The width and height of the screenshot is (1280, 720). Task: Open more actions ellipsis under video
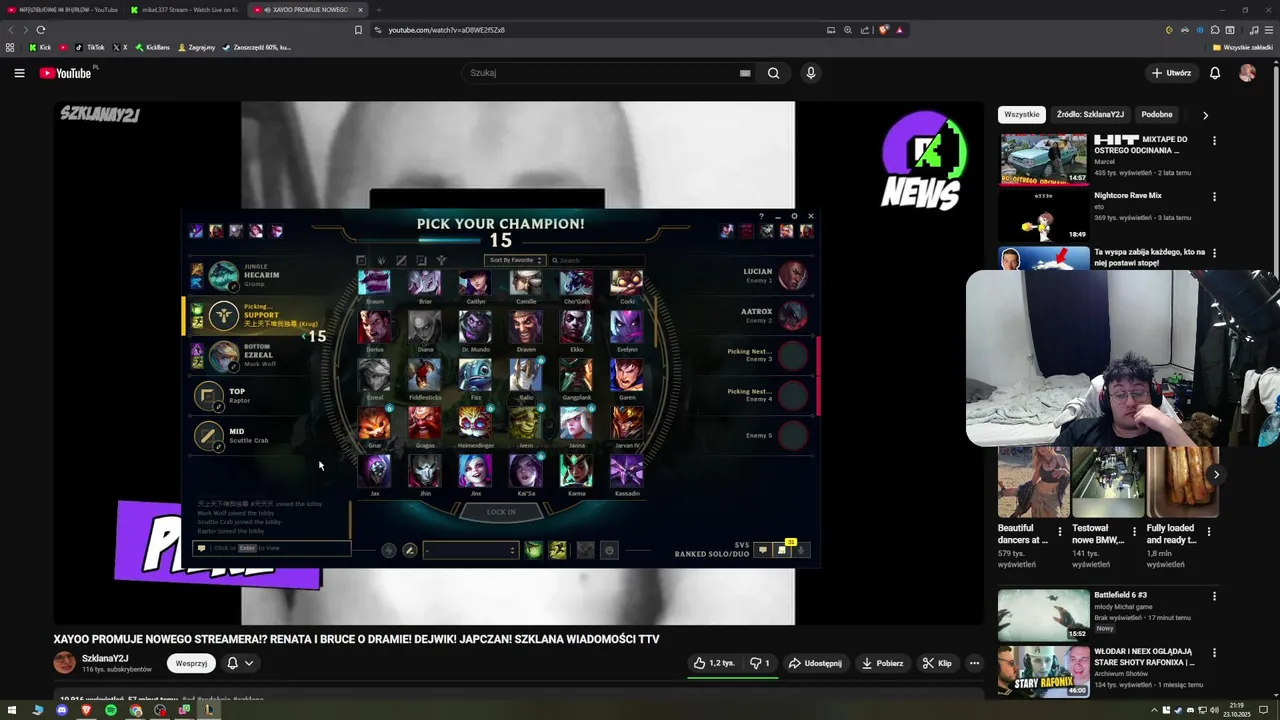pos(974,663)
